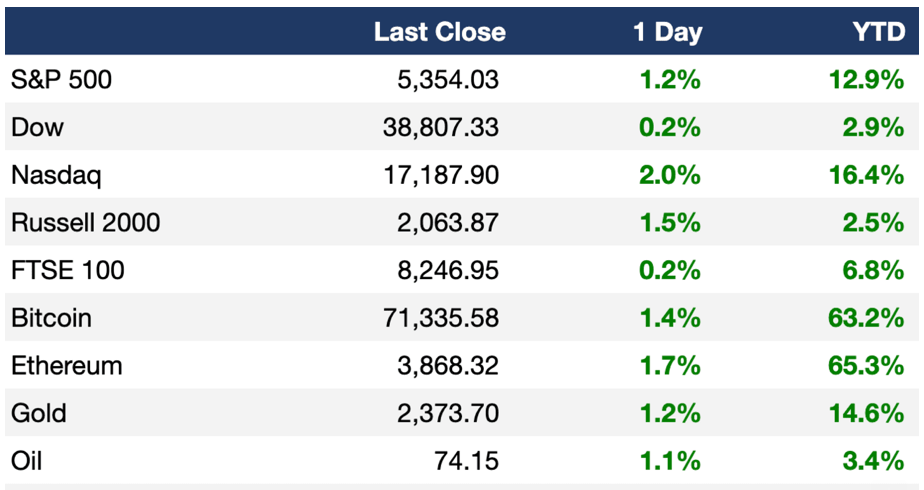
Task: Select the Russell 2000 row label
Action: [x=85, y=223]
